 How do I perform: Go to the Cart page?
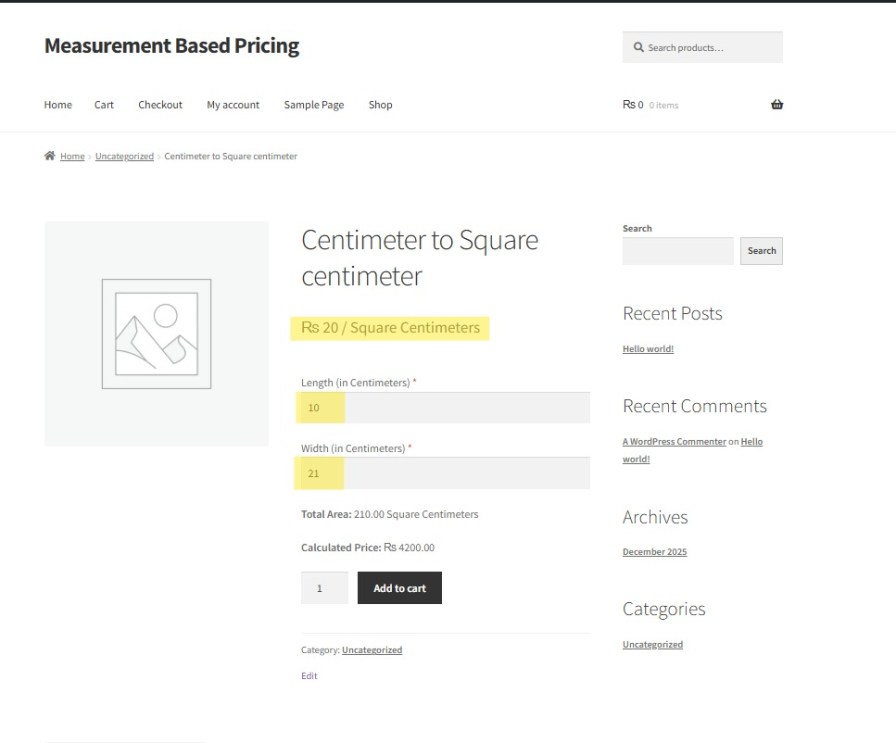tap(104, 105)
